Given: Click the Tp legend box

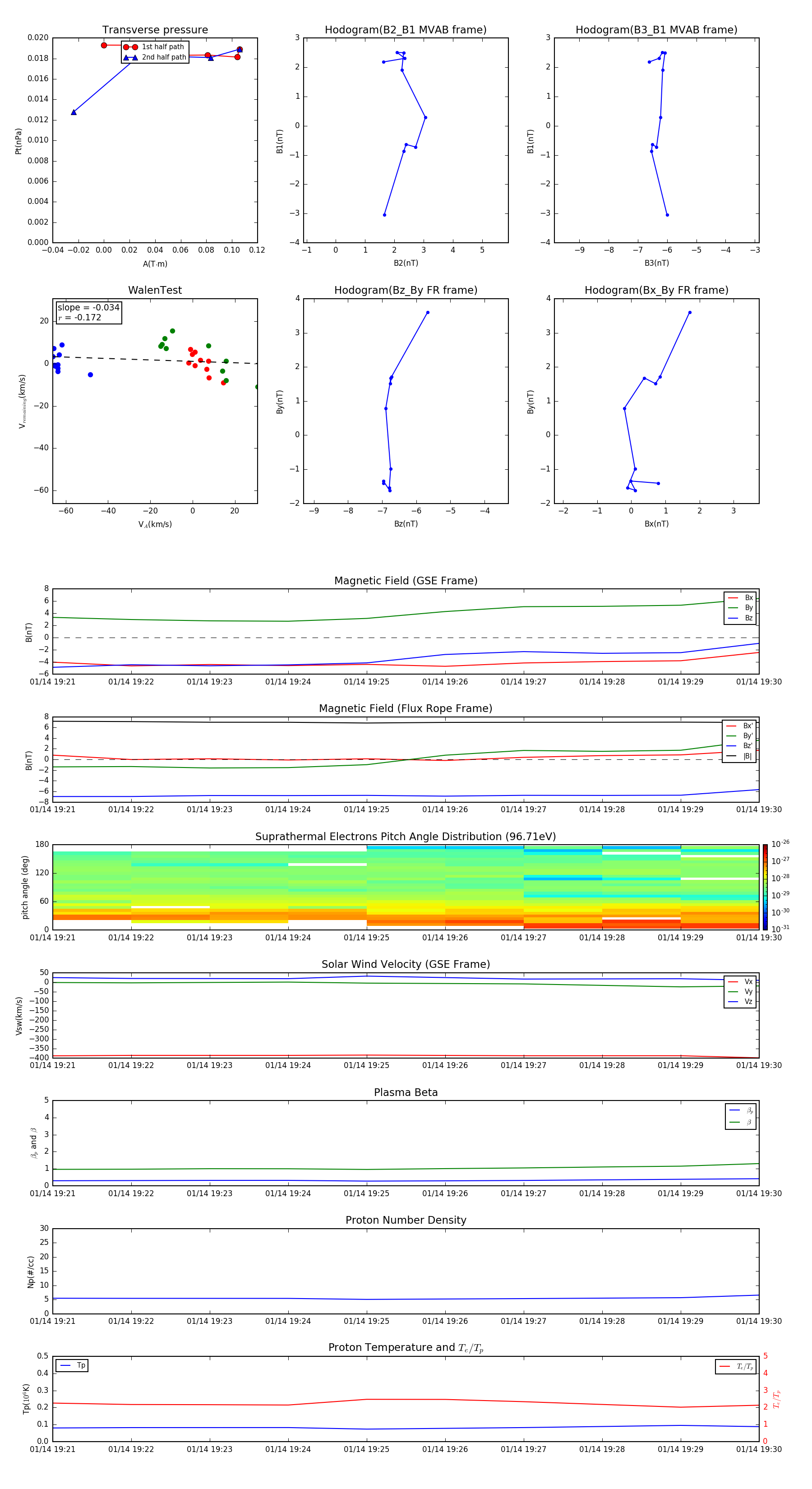Looking at the screenshot, I should pos(72,1366).
